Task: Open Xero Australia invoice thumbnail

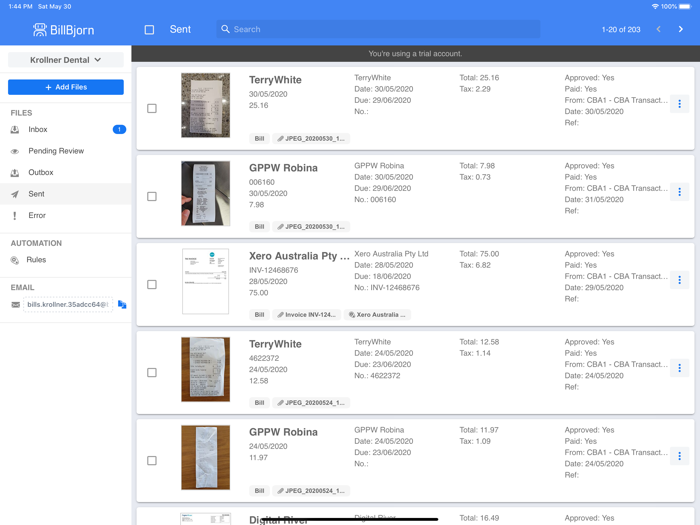Action: pyautogui.click(x=205, y=281)
